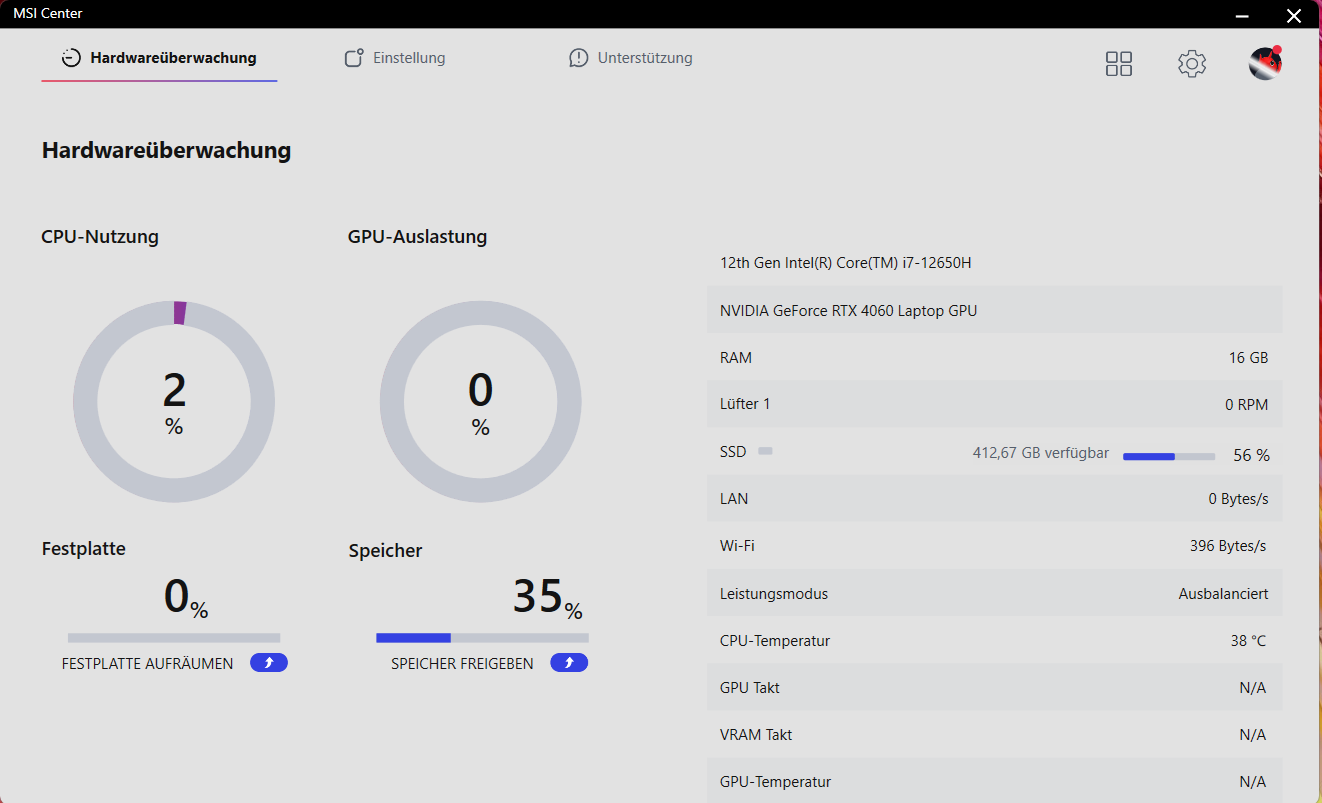Screen dimensions: 1322x803
Task: Click the "GPU-Auslastung" section heading
Action: (x=418, y=237)
